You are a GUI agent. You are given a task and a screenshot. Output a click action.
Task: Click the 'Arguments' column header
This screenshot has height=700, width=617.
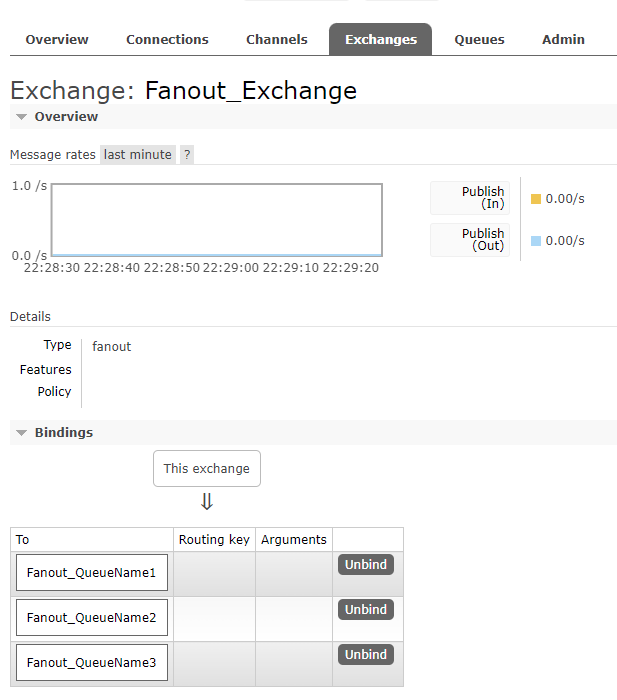point(294,539)
